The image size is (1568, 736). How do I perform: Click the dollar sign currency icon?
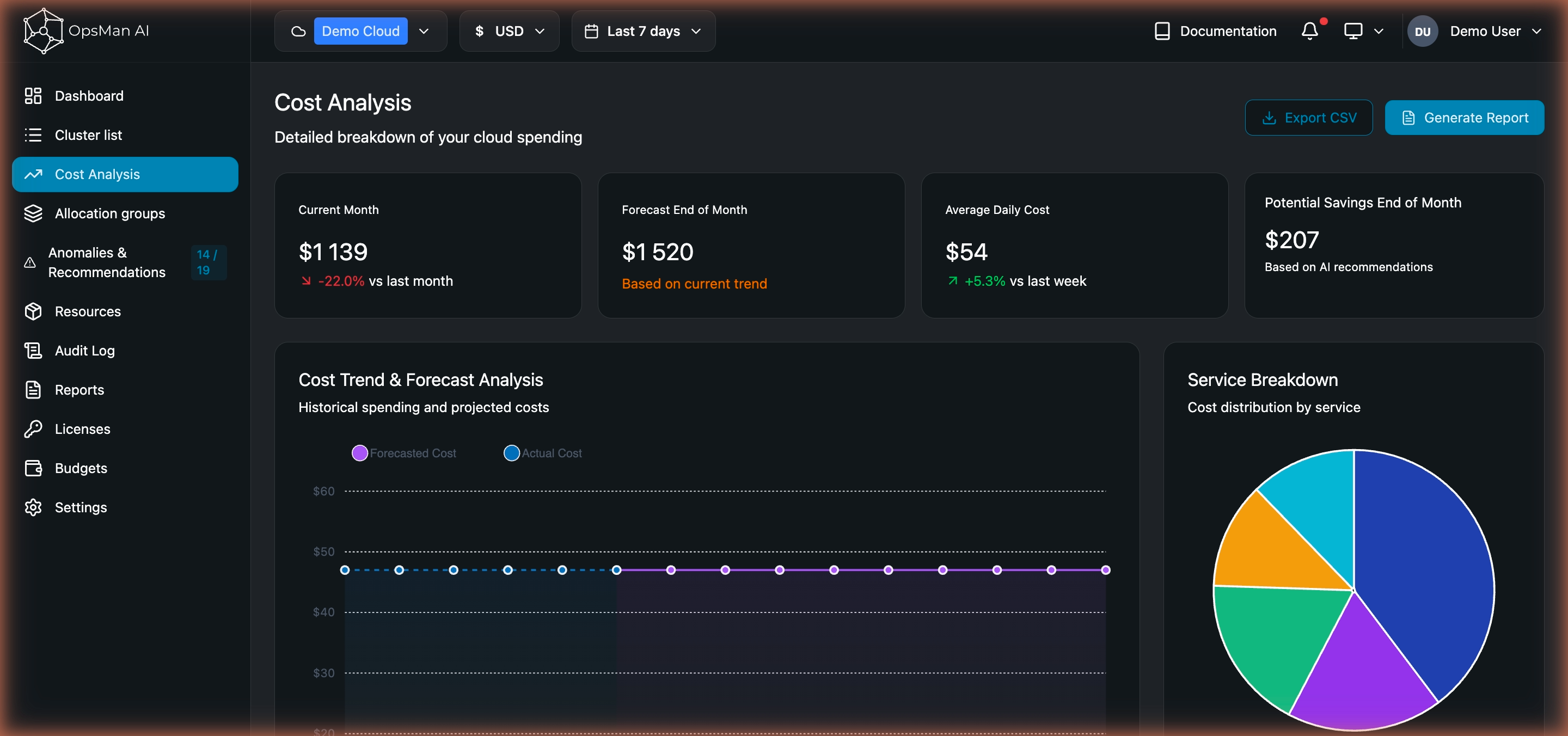pyautogui.click(x=480, y=31)
